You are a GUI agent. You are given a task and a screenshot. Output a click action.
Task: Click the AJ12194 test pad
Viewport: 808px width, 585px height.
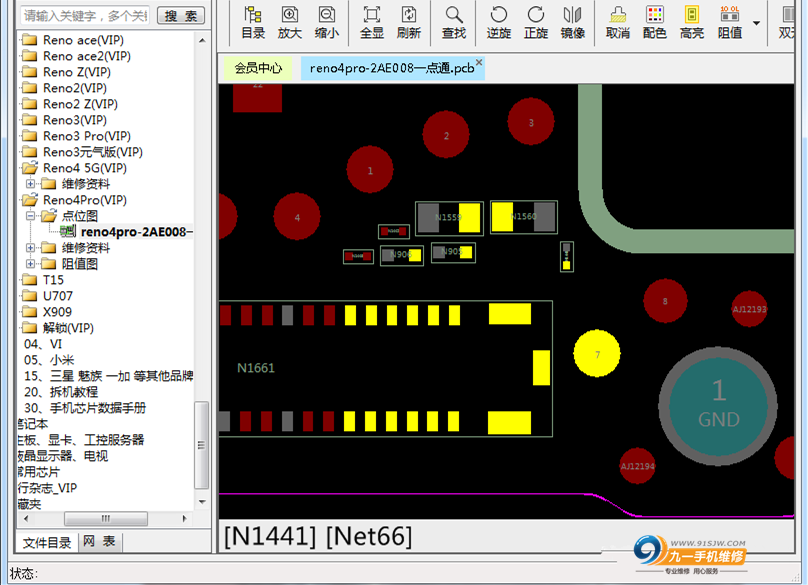tap(637, 466)
